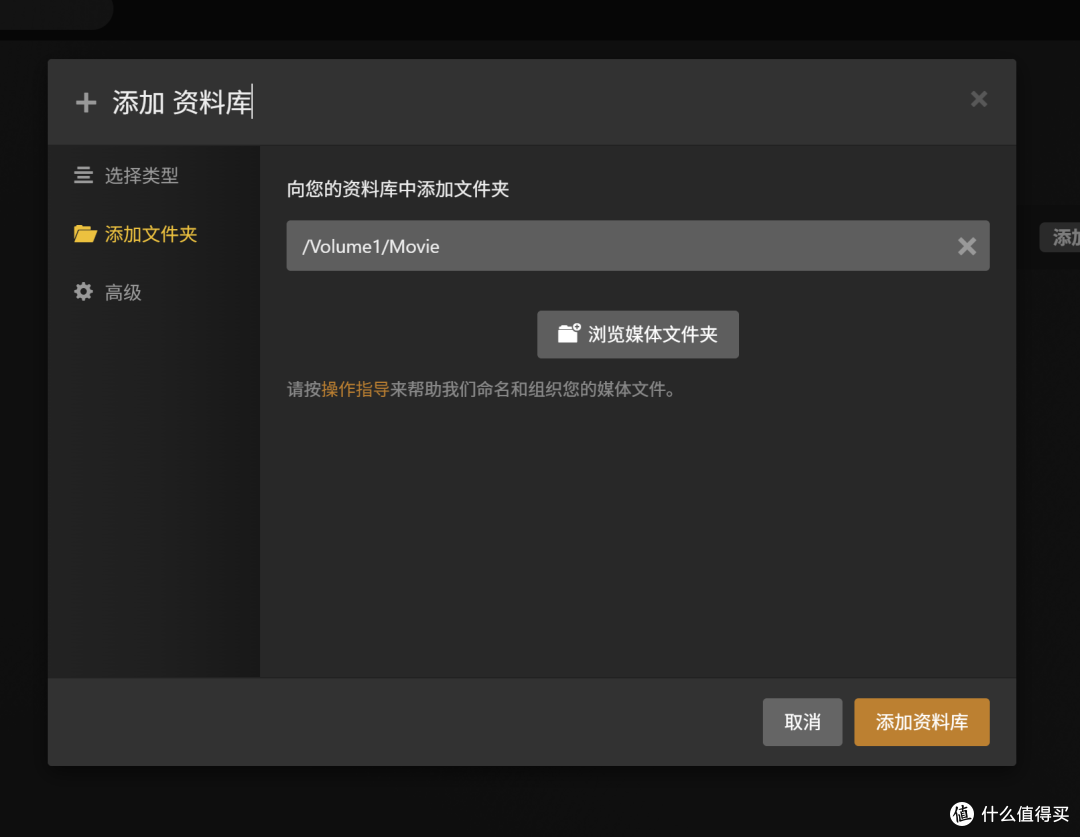
Task: Cancel with the 取消 button
Action: pos(802,722)
